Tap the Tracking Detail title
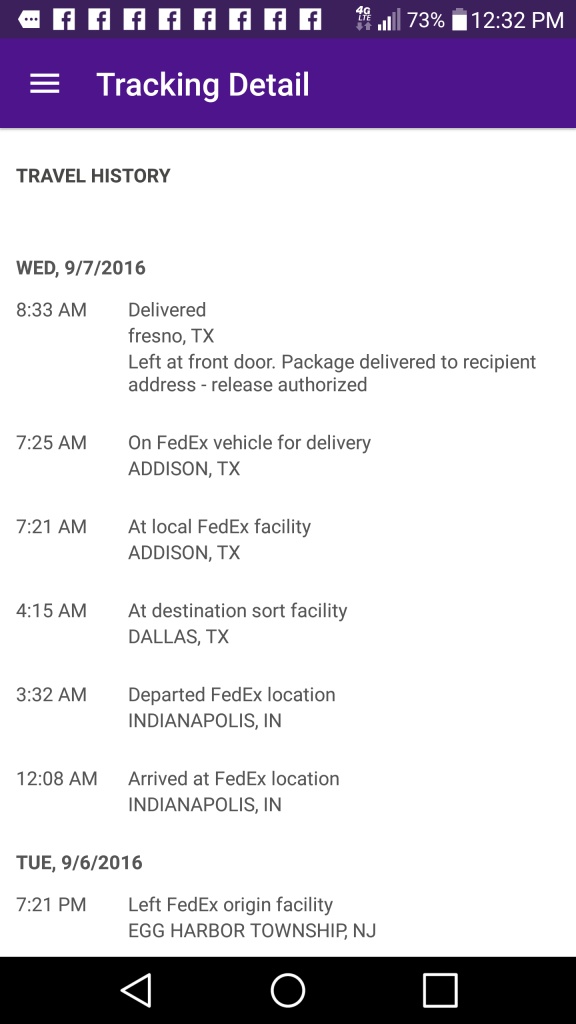 202,85
